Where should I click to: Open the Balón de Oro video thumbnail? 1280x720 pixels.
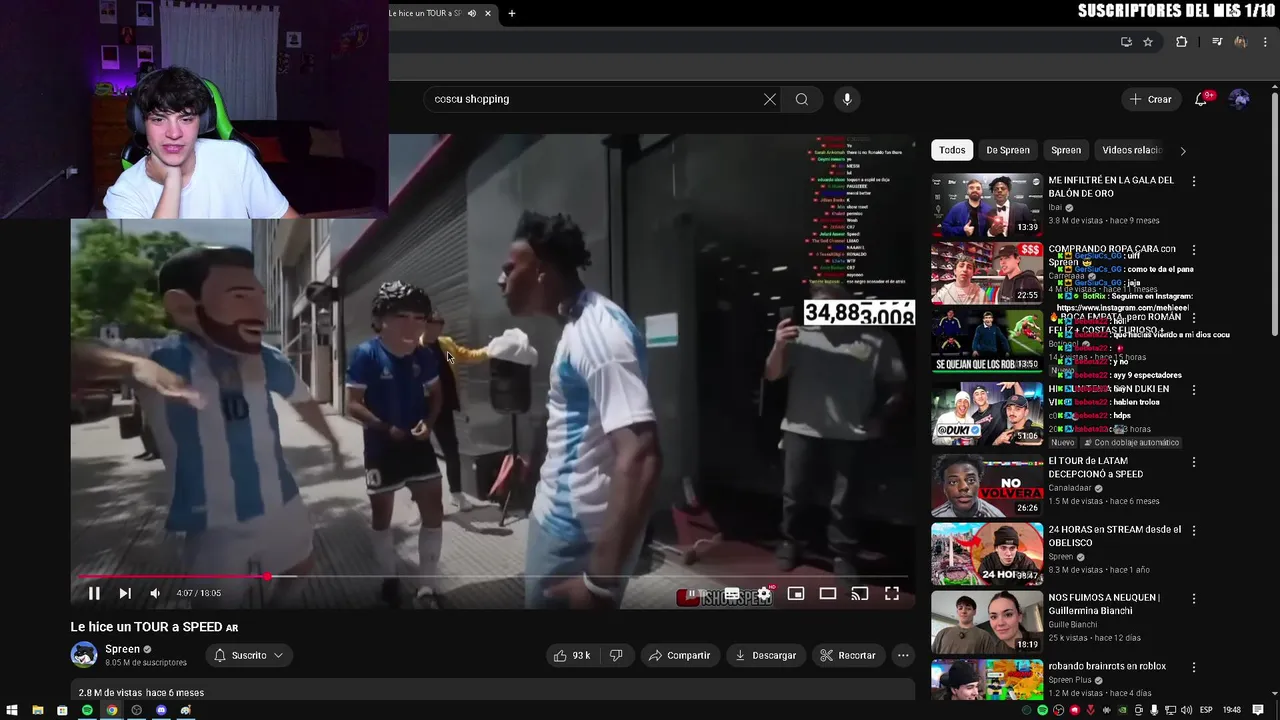[x=987, y=205]
